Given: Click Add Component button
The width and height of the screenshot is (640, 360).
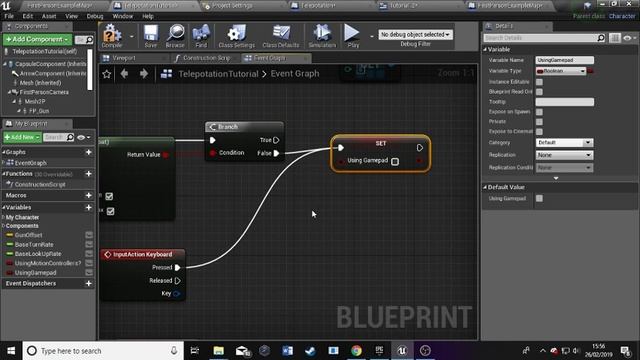Looking at the screenshot, I should 37,40.
